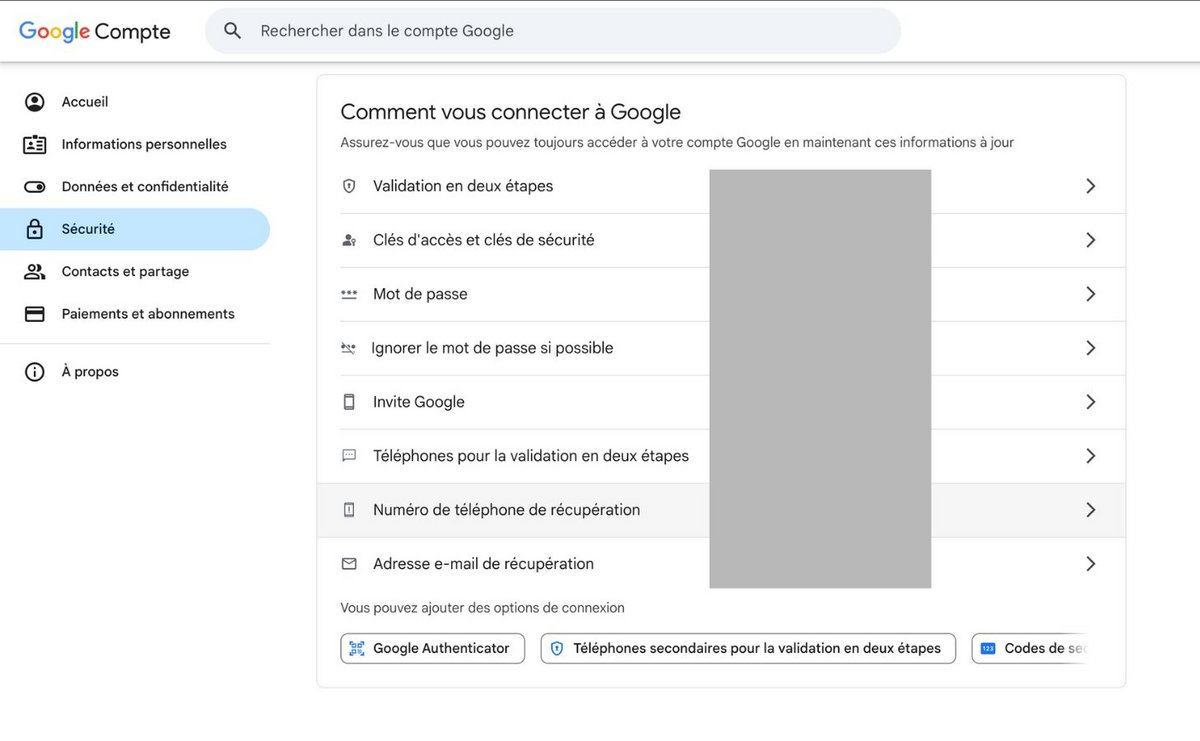Click the phone icon beside Invite Google
1200x741 pixels.
pos(349,402)
